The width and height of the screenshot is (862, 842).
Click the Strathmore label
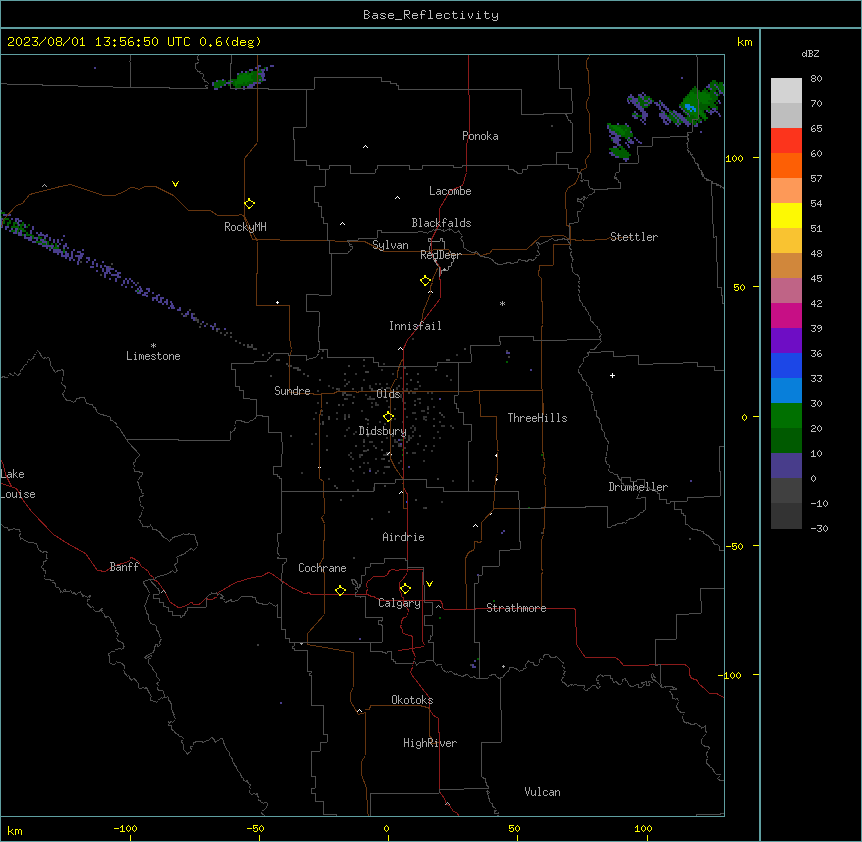[x=516, y=608]
